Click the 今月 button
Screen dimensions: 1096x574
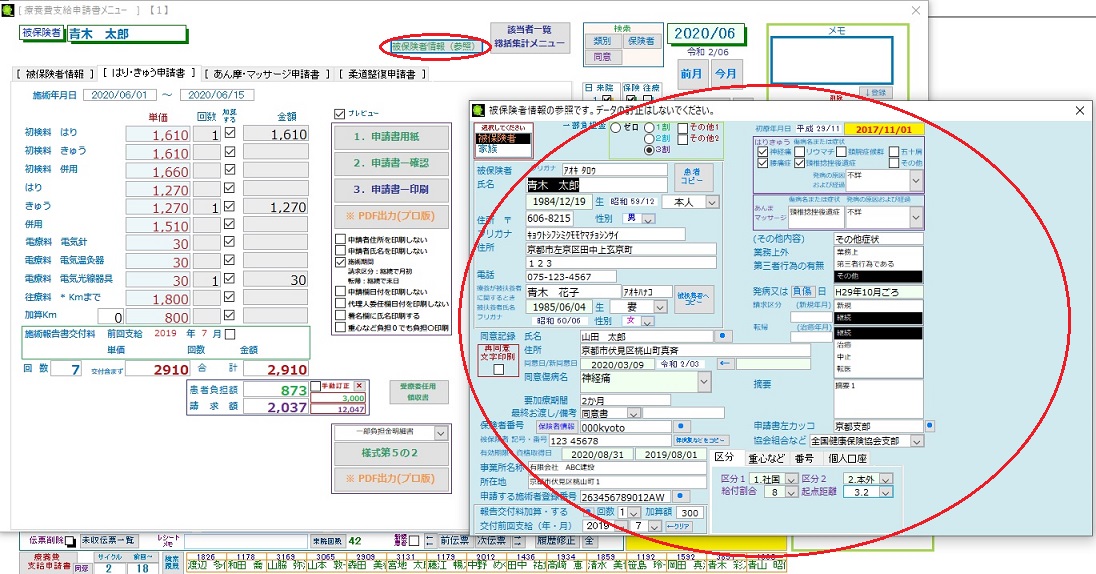(x=725, y=73)
